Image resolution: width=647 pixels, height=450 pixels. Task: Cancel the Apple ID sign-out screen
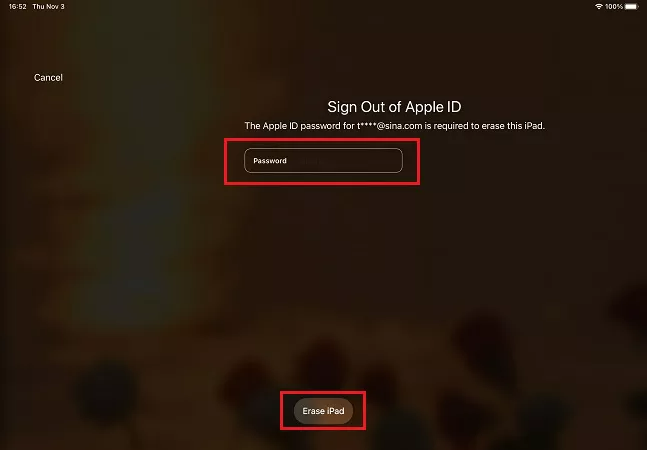tap(48, 78)
